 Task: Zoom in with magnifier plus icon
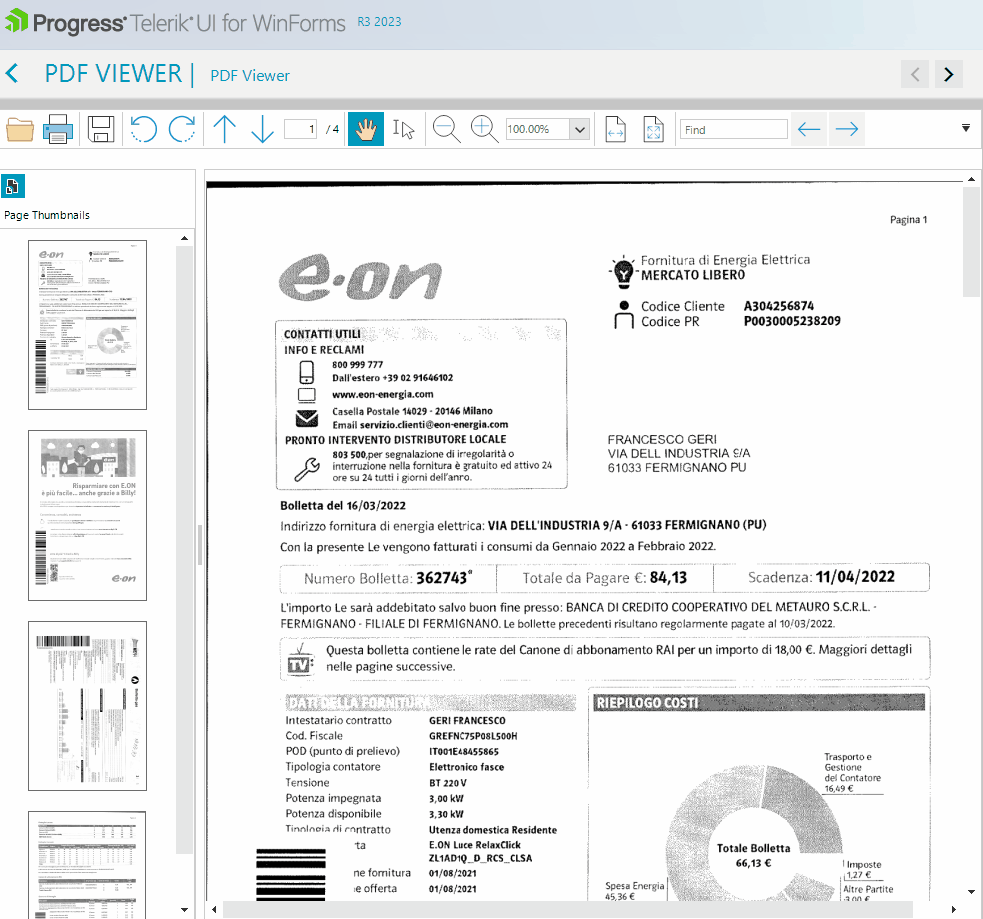tap(484, 129)
